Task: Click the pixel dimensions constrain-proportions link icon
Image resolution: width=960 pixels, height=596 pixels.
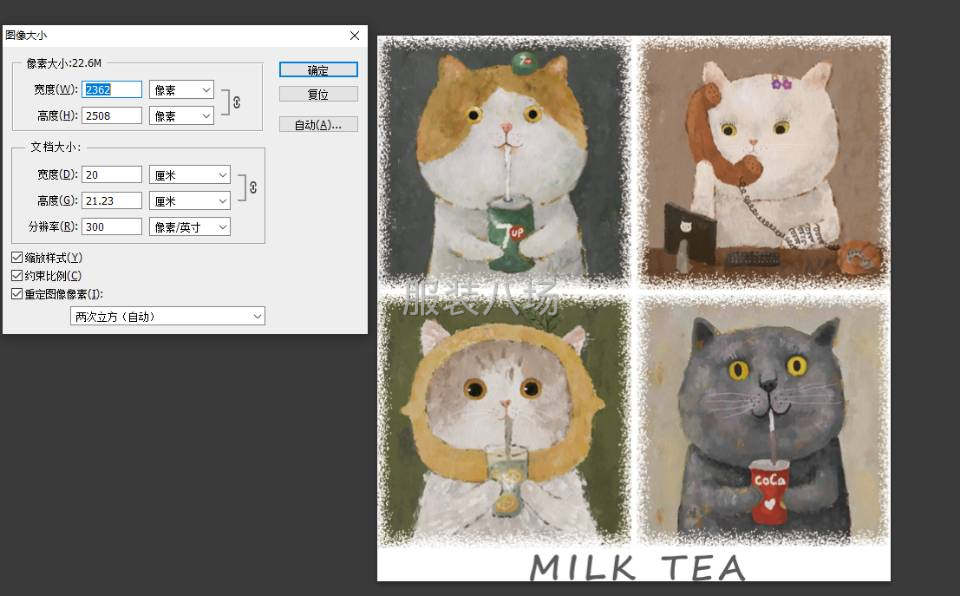Action: pos(236,102)
